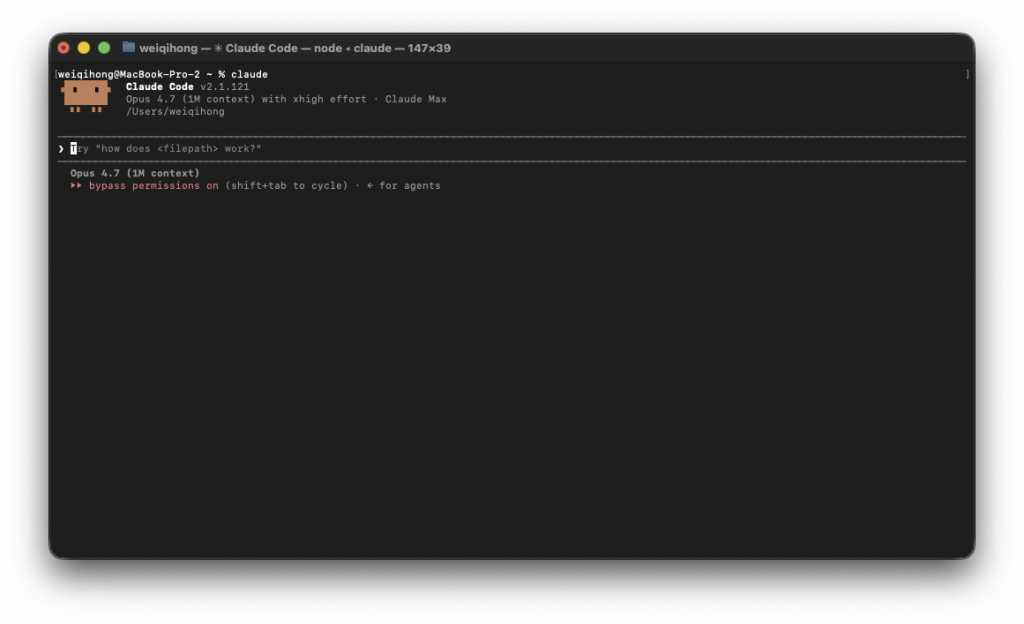Screen dimensions: 1024x624
Task: Click the red double-arrow bypass mode icon
Action: (76, 185)
